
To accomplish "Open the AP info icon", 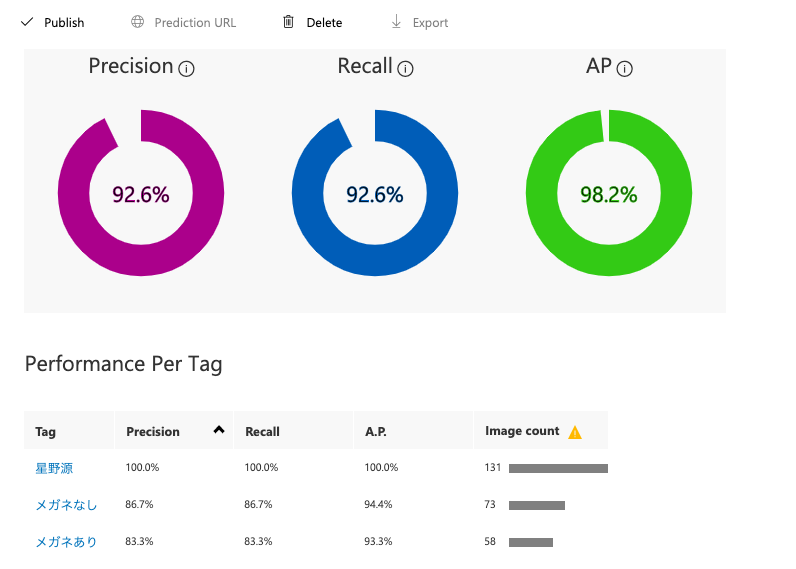I will 625,69.
